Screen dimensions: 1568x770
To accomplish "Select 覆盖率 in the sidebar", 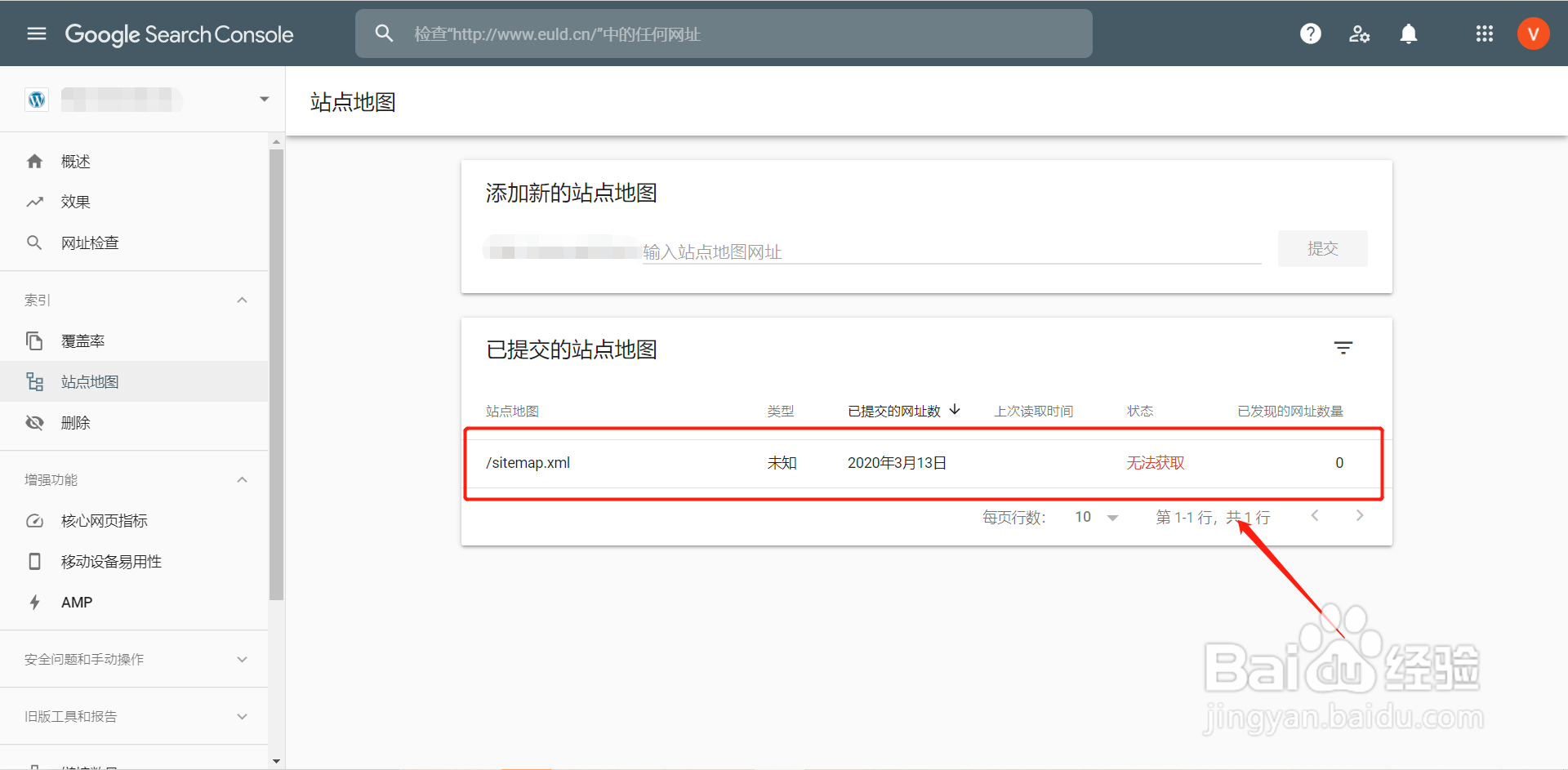I will [x=83, y=340].
